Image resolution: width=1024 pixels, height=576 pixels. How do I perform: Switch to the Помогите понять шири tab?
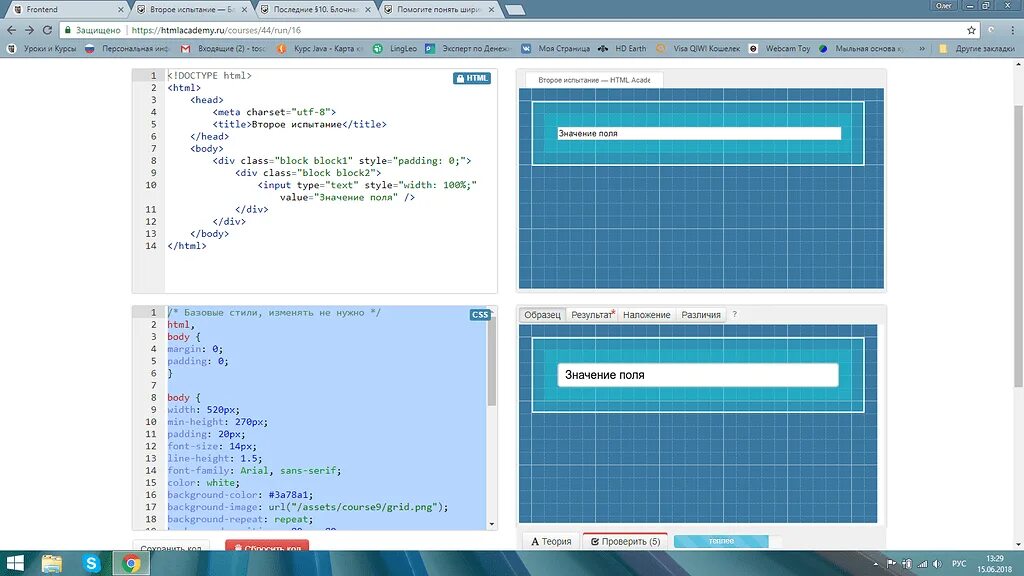pyautogui.click(x=438, y=9)
